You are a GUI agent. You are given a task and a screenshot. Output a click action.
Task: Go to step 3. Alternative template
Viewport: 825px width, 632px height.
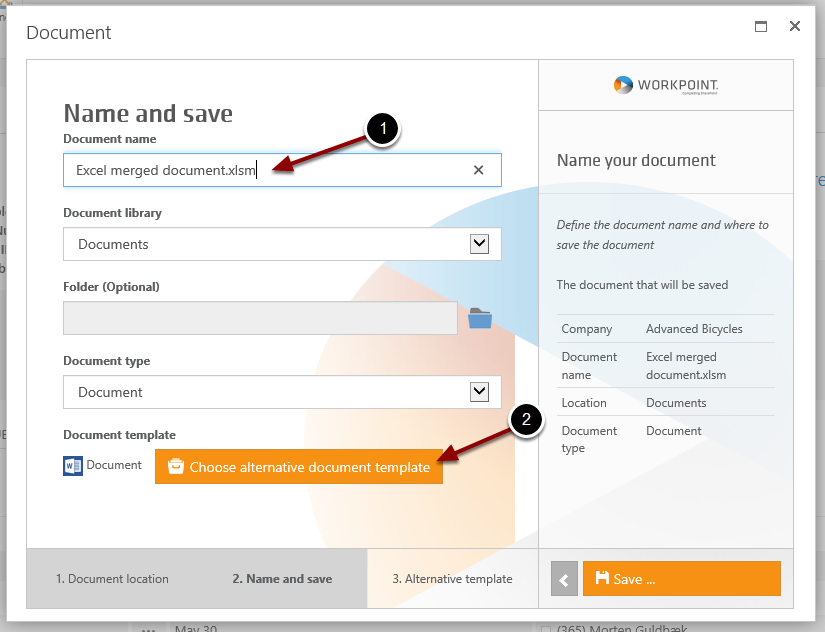(x=452, y=579)
